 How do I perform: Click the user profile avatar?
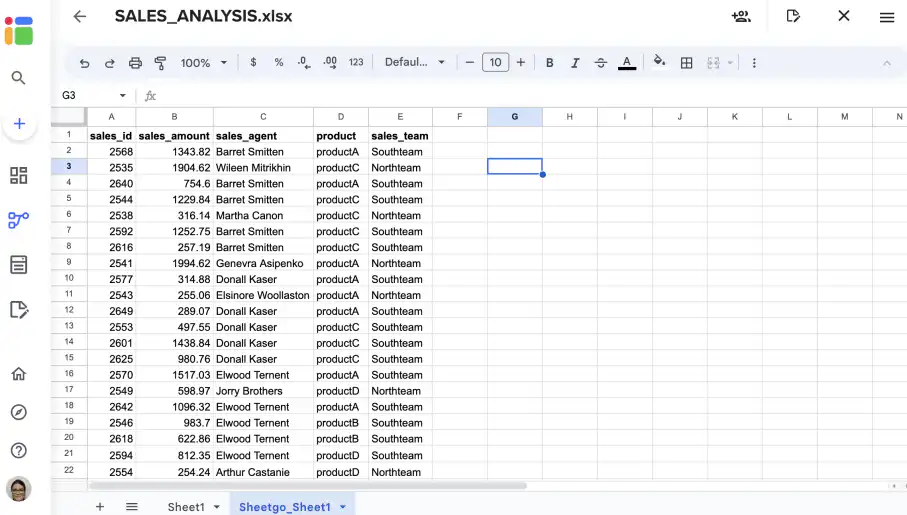(x=19, y=489)
